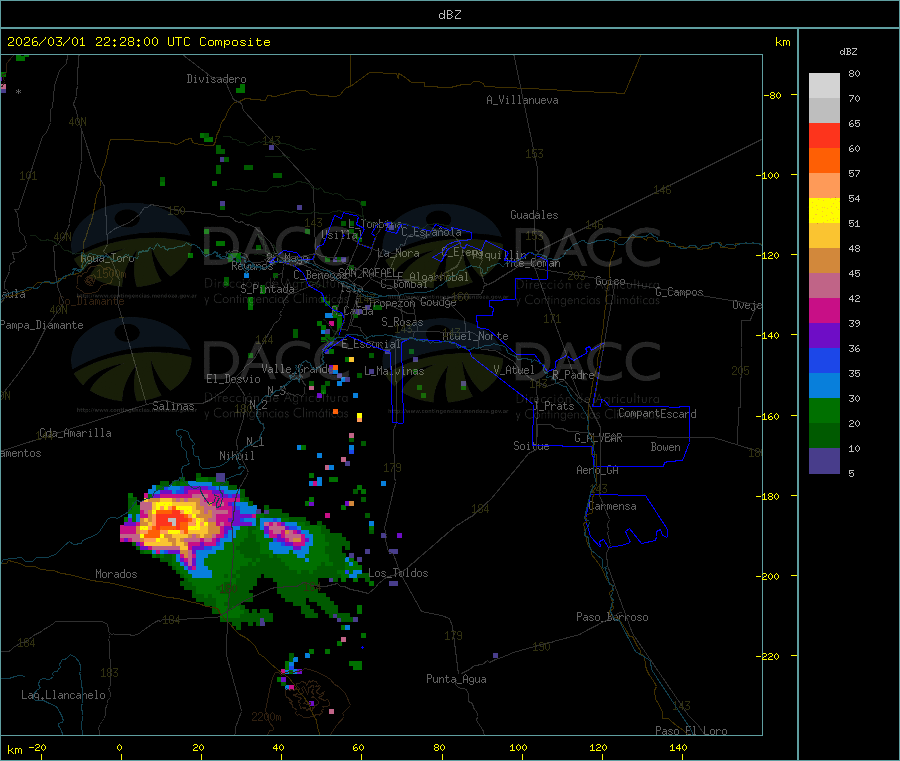Click the Aero_GA label

pos(598,470)
